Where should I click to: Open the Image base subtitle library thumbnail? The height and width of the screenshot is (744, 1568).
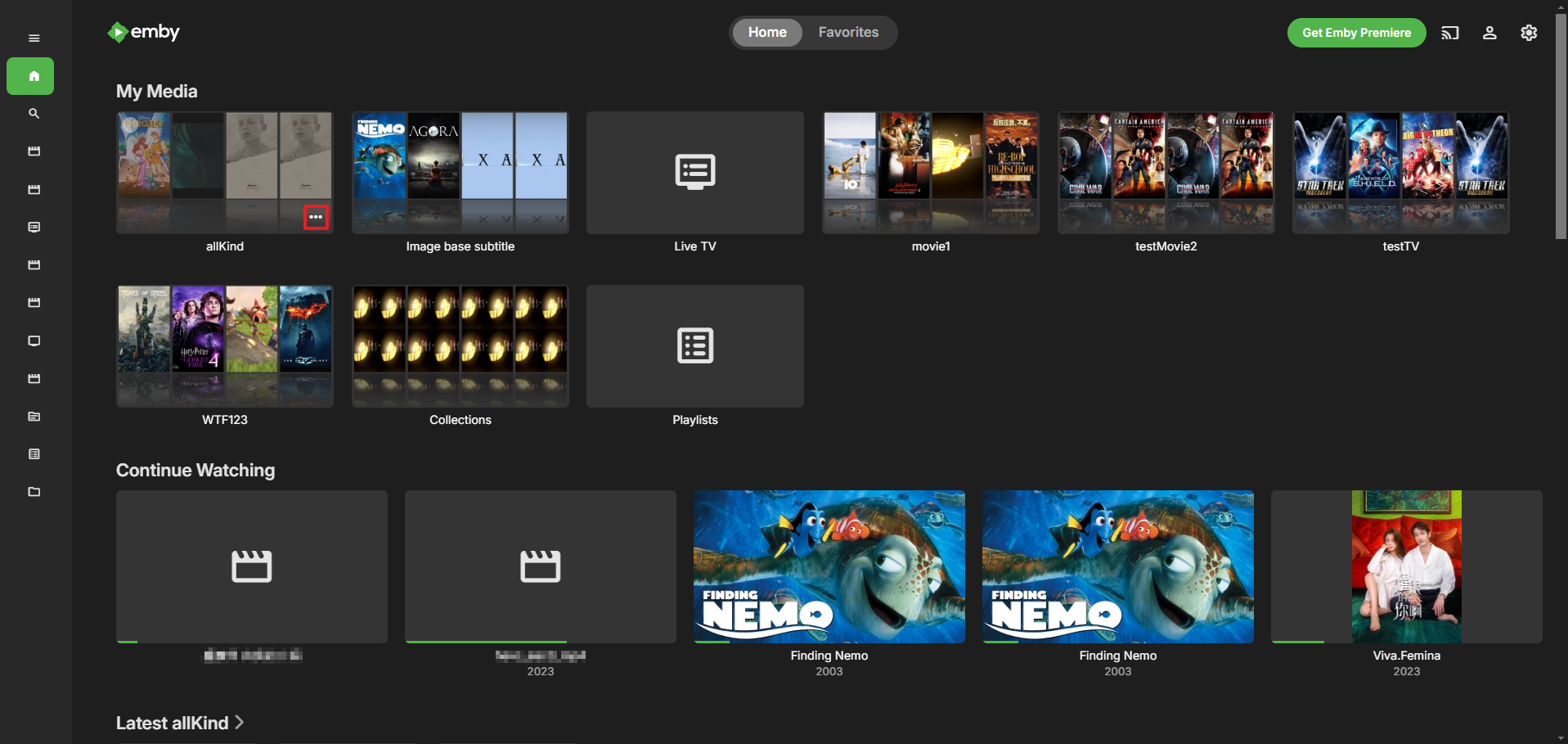[x=460, y=173]
